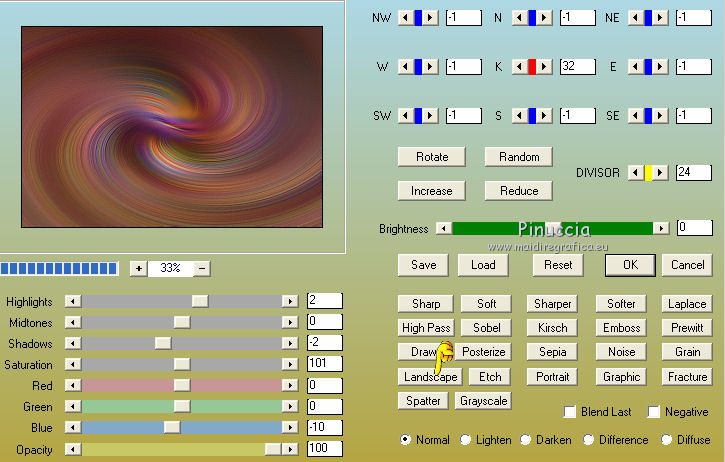Enable the Negative checkbox
This screenshot has width=725, height=462.
(654, 412)
